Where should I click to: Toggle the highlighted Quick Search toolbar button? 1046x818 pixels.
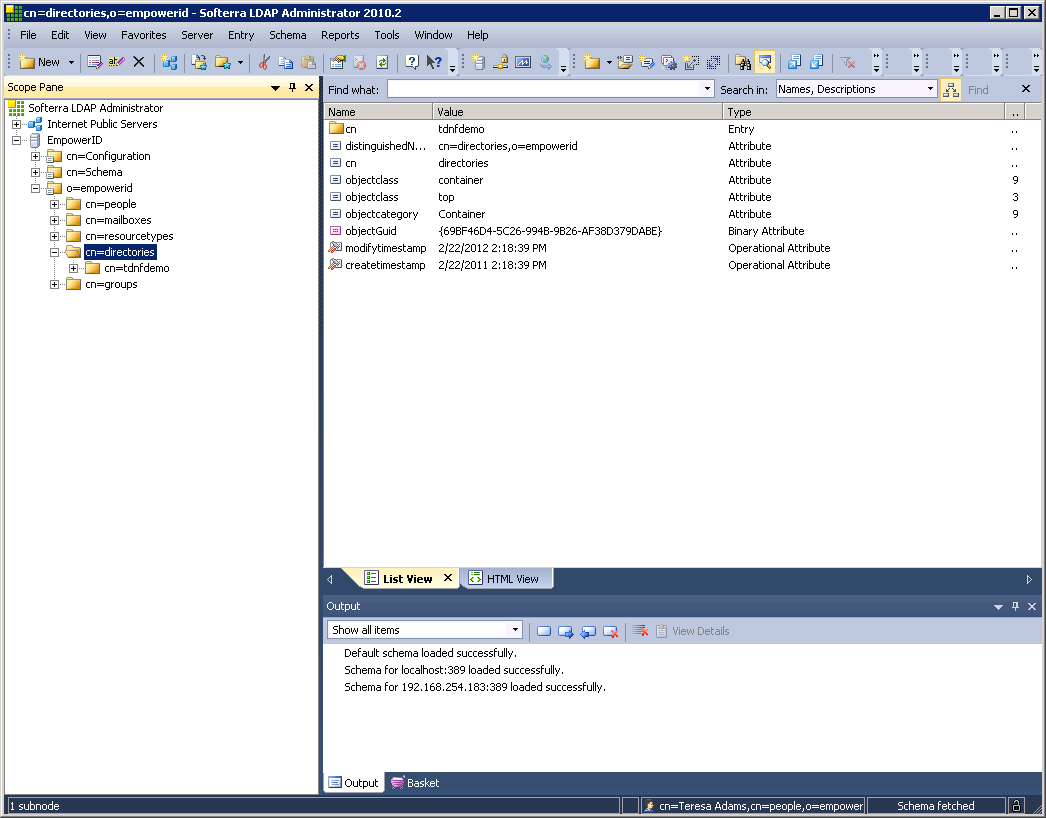point(765,62)
